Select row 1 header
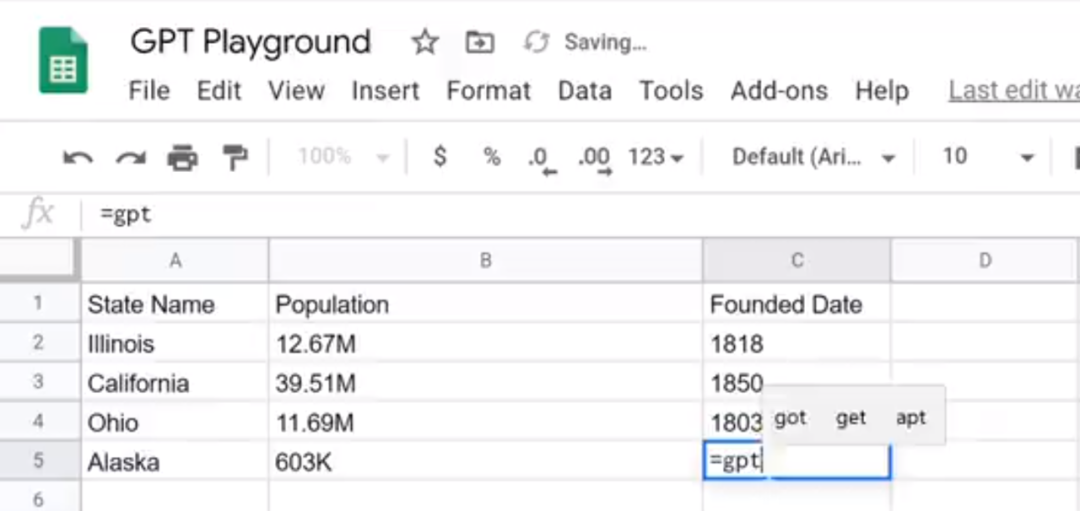Viewport: 1080px width, 511px height. (x=39, y=303)
